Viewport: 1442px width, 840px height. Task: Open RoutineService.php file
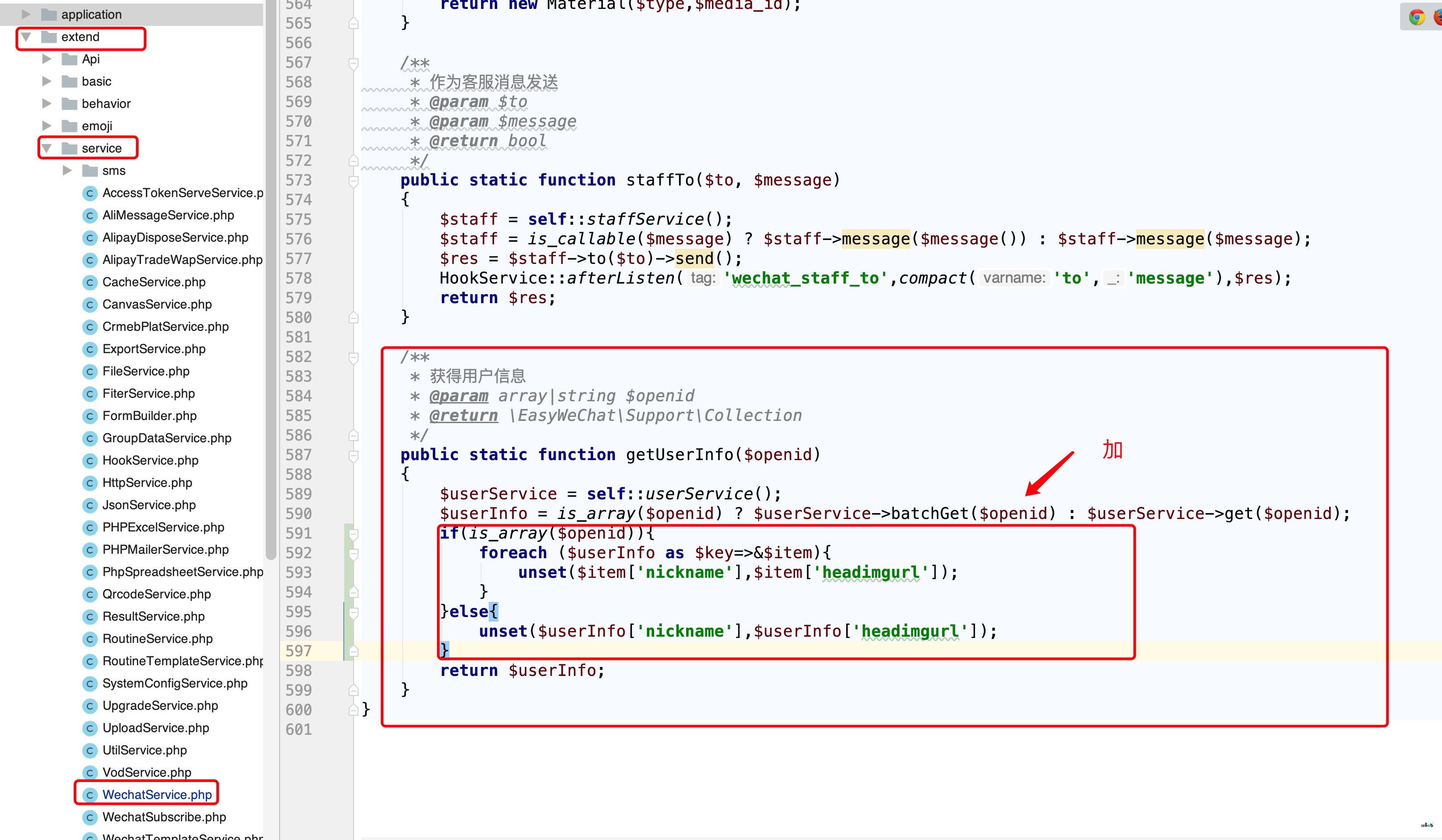pos(157,638)
